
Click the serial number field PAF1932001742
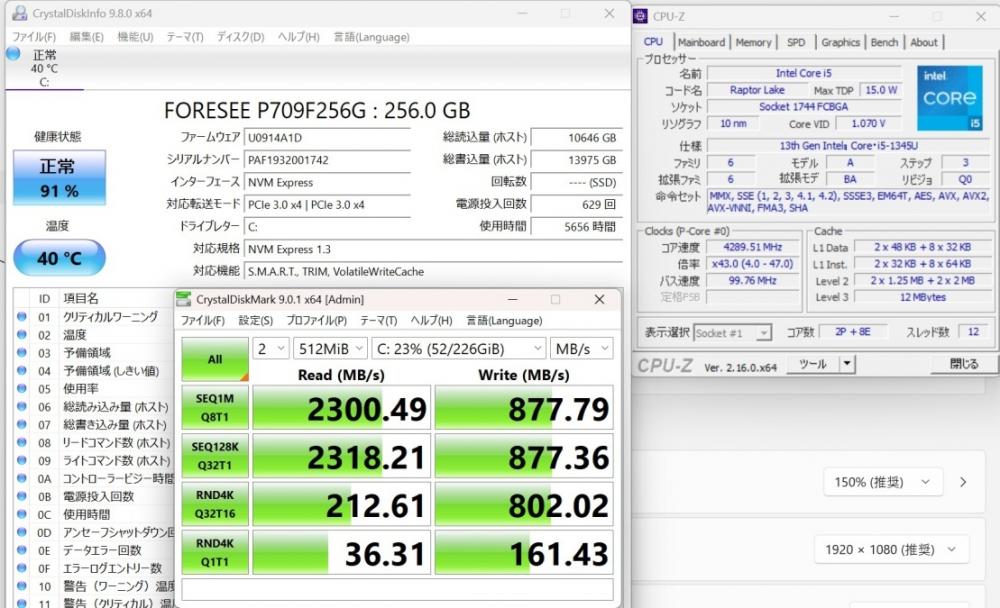click(327, 160)
